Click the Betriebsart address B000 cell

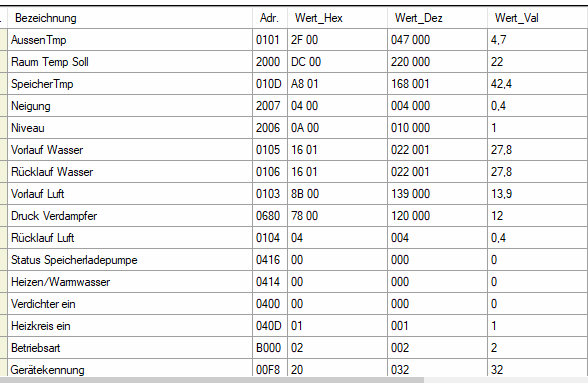tap(270, 348)
